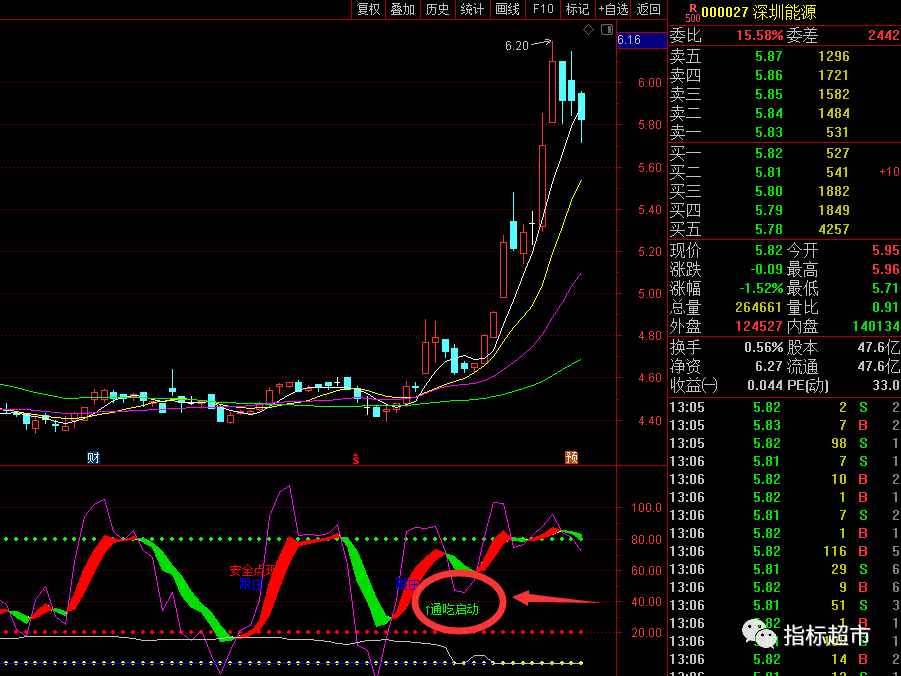Click the 内盘 value 140134
Viewport: 901px width, 676px height.
(x=876, y=327)
